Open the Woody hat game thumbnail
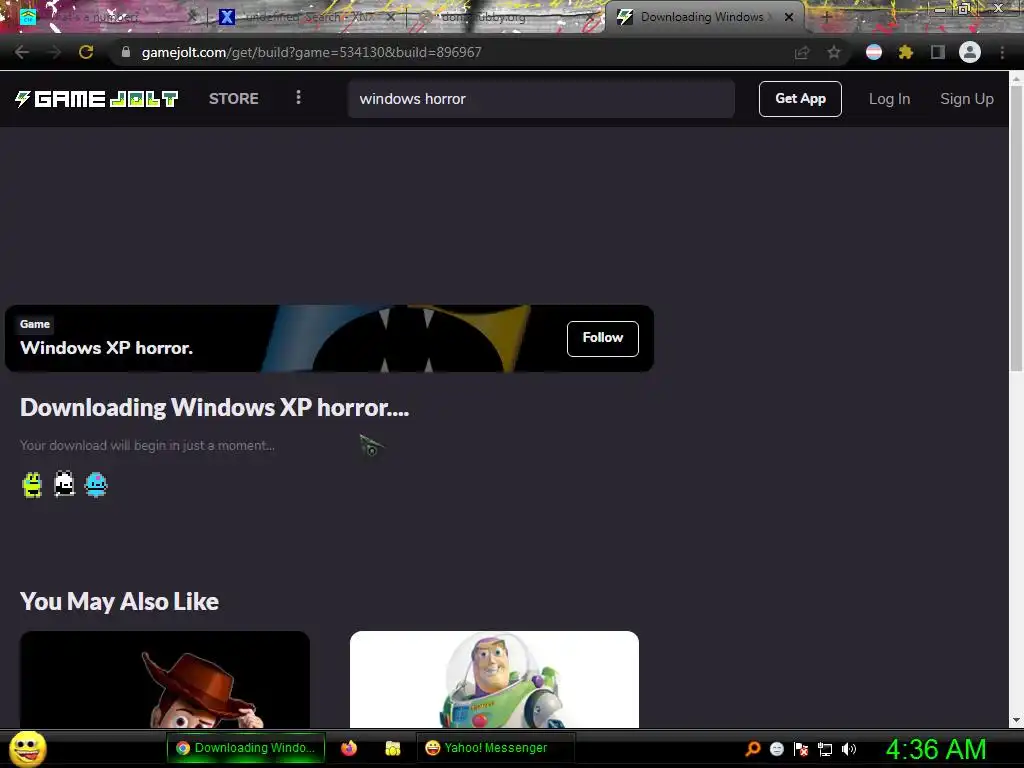The width and height of the screenshot is (1024, 768). [x=165, y=679]
